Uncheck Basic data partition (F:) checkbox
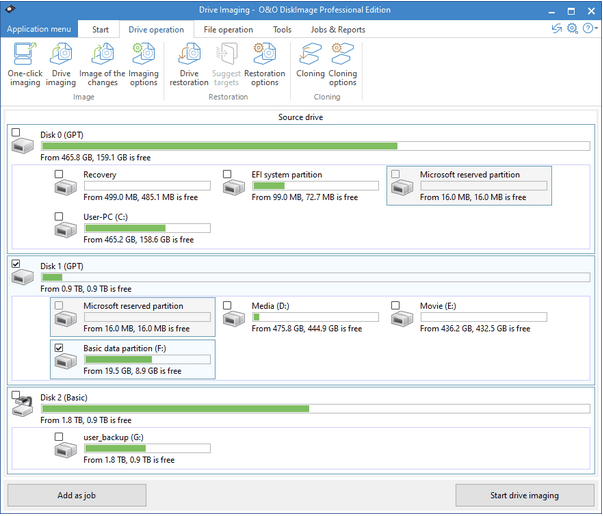Screen dimensions: 603x516 [x=58, y=348]
